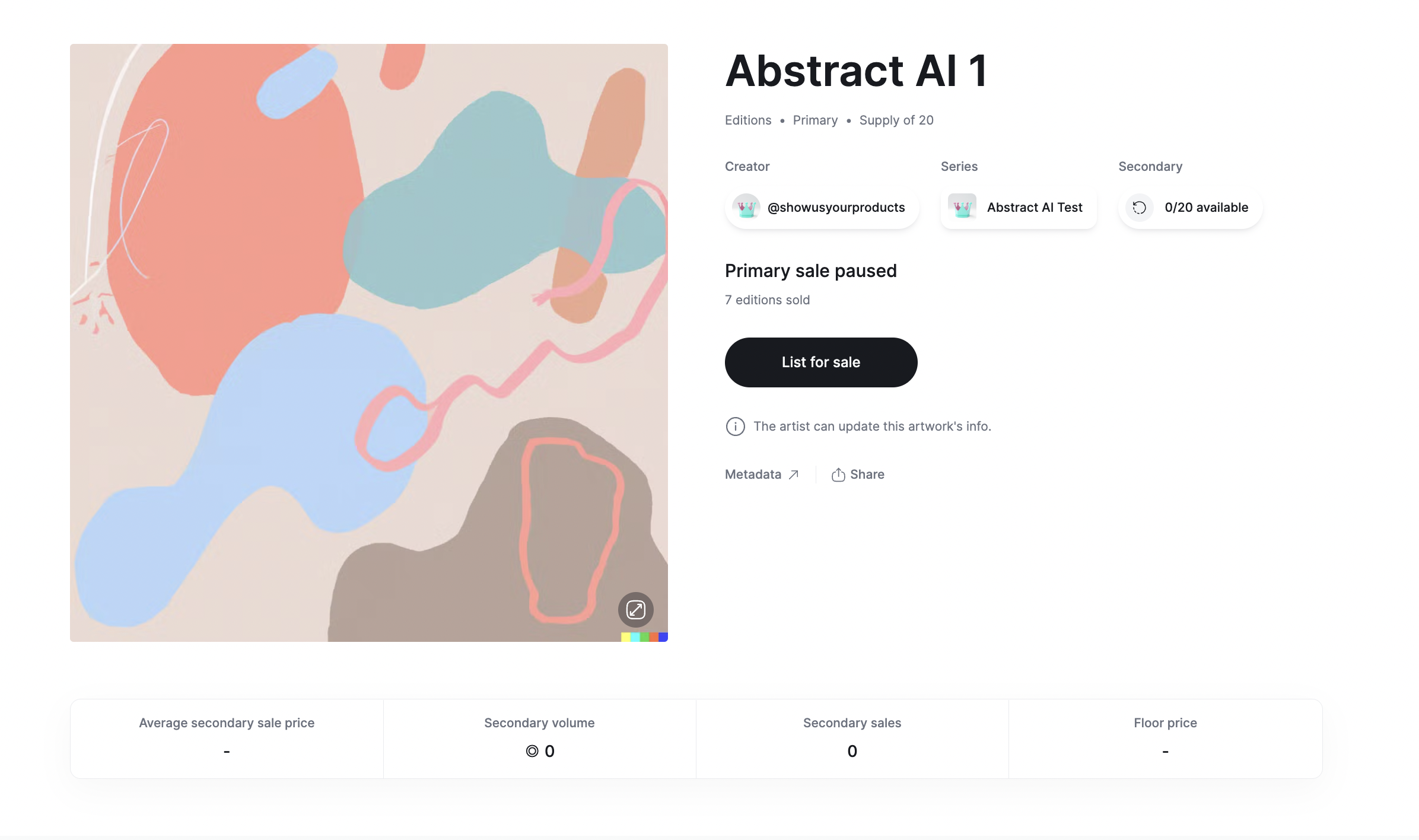Click the Abstract AI 1 title

pyautogui.click(x=856, y=71)
